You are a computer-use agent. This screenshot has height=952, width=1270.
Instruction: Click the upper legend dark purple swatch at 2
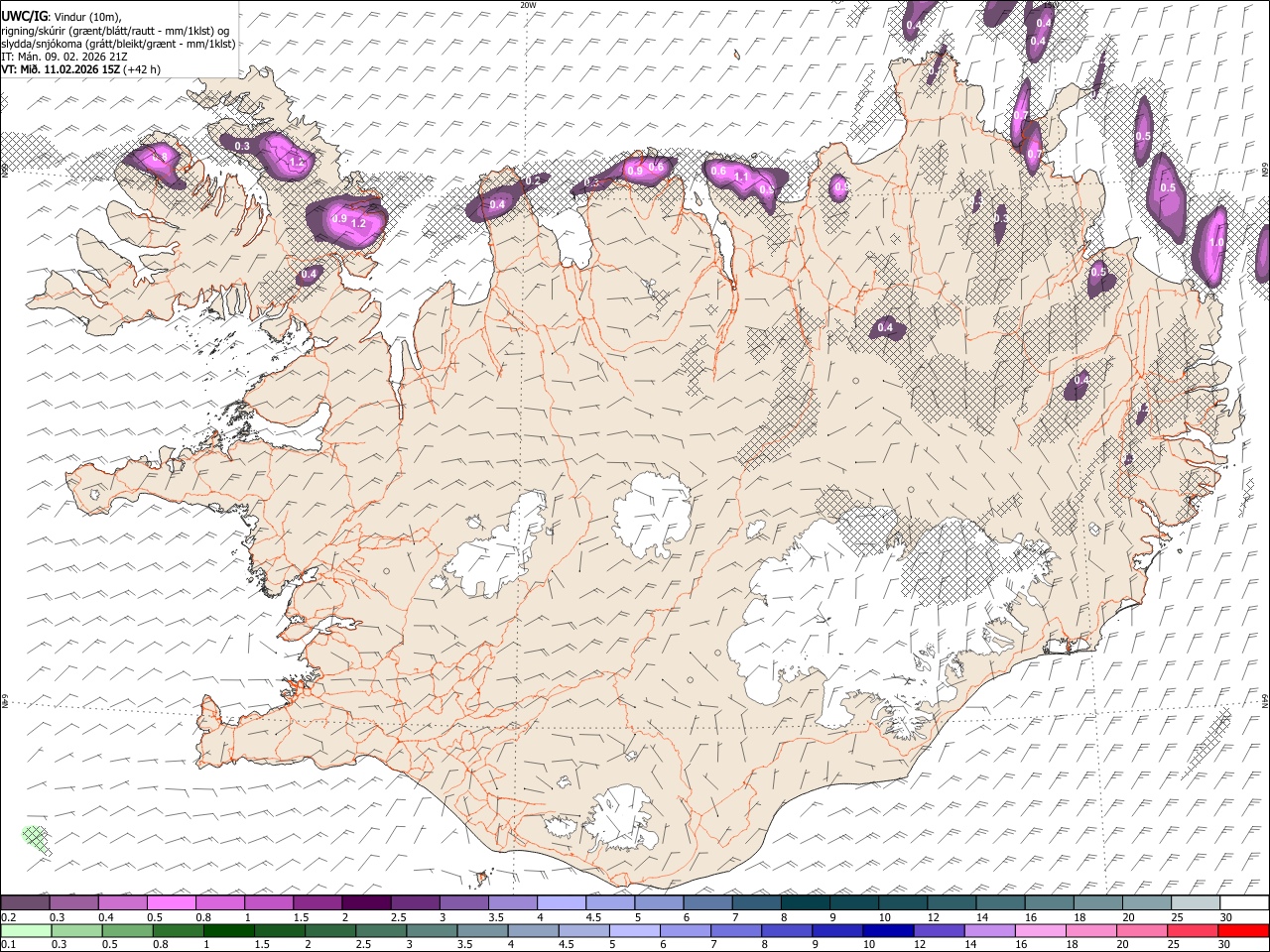click(365, 903)
